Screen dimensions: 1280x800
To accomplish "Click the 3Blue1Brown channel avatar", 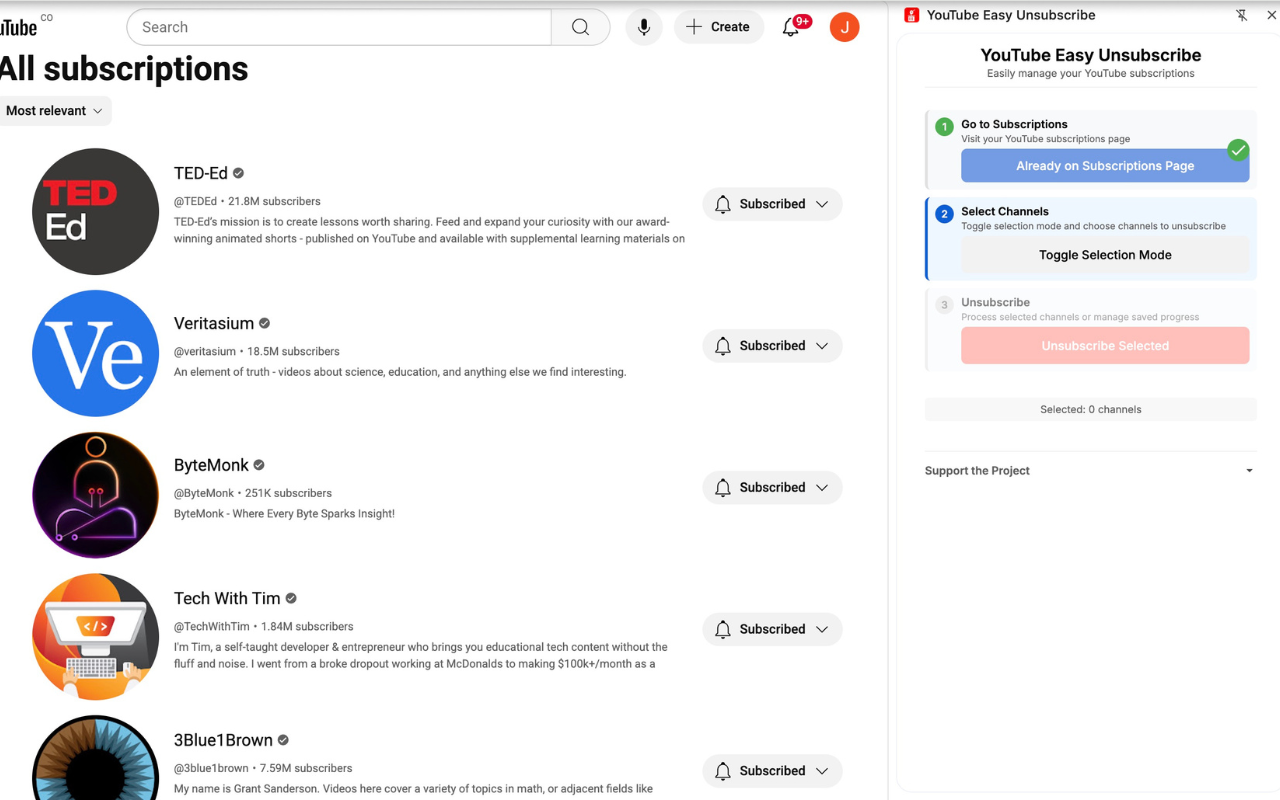I will [x=96, y=758].
